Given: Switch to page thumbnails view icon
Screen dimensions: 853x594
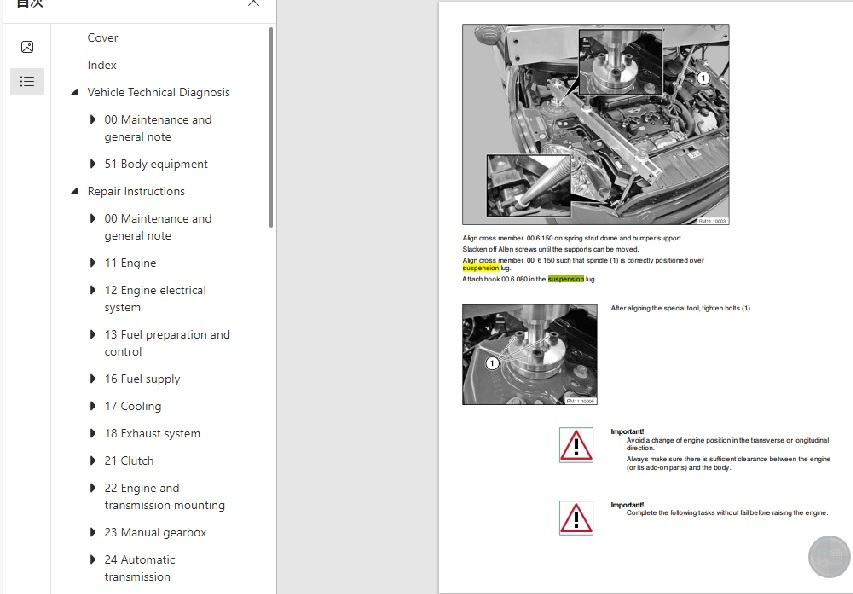Looking at the screenshot, I should click(27, 47).
